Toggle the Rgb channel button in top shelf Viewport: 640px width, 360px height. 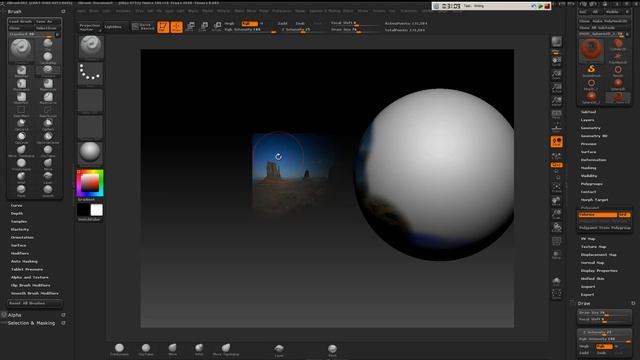click(250, 23)
